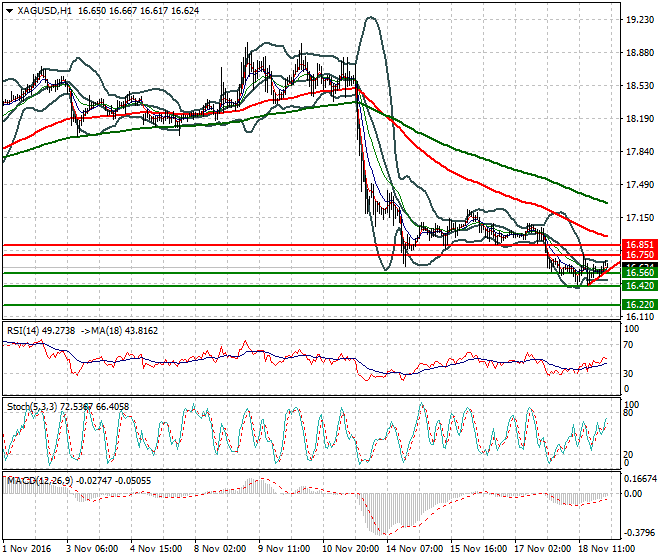Select the green 16.220 support price label

coord(640,304)
